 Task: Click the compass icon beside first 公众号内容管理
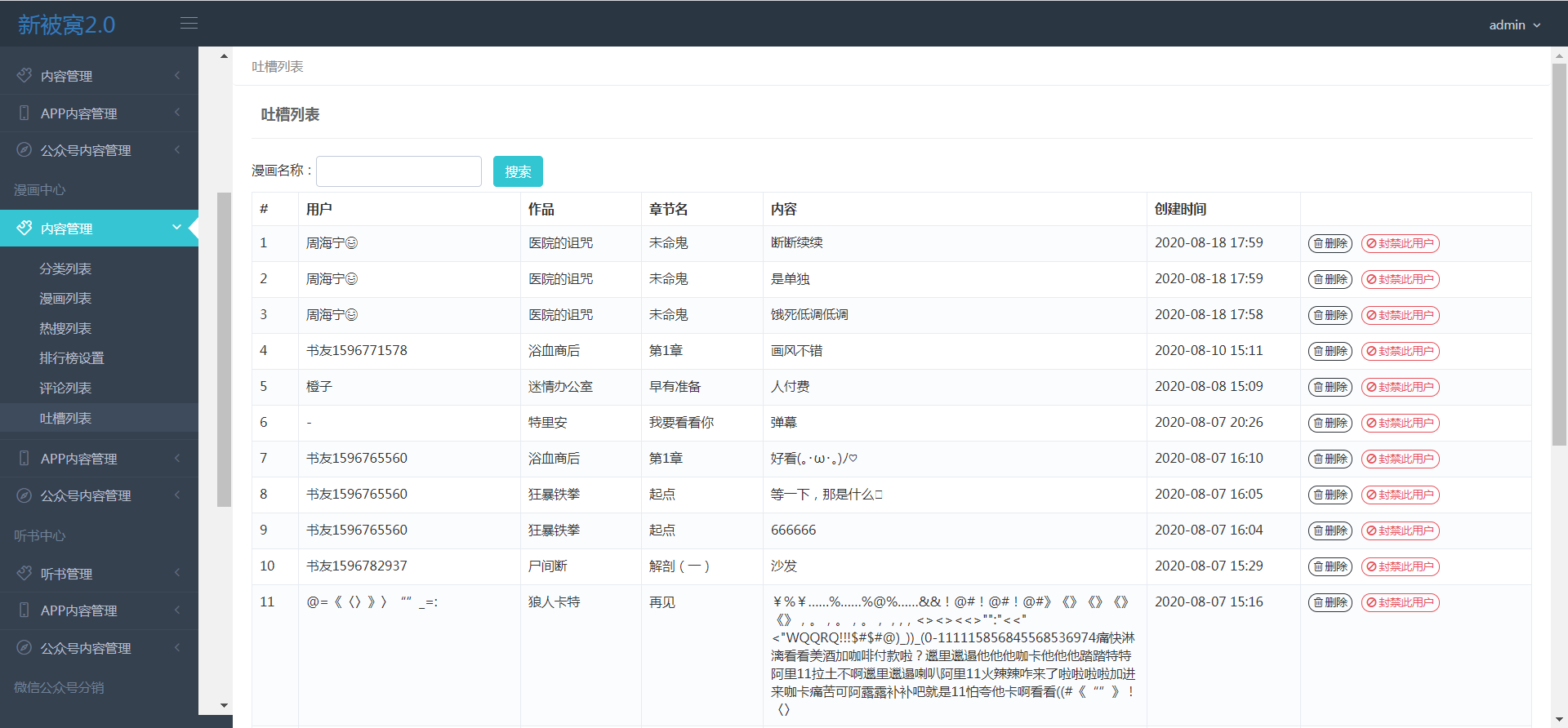(x=24, y=150)
